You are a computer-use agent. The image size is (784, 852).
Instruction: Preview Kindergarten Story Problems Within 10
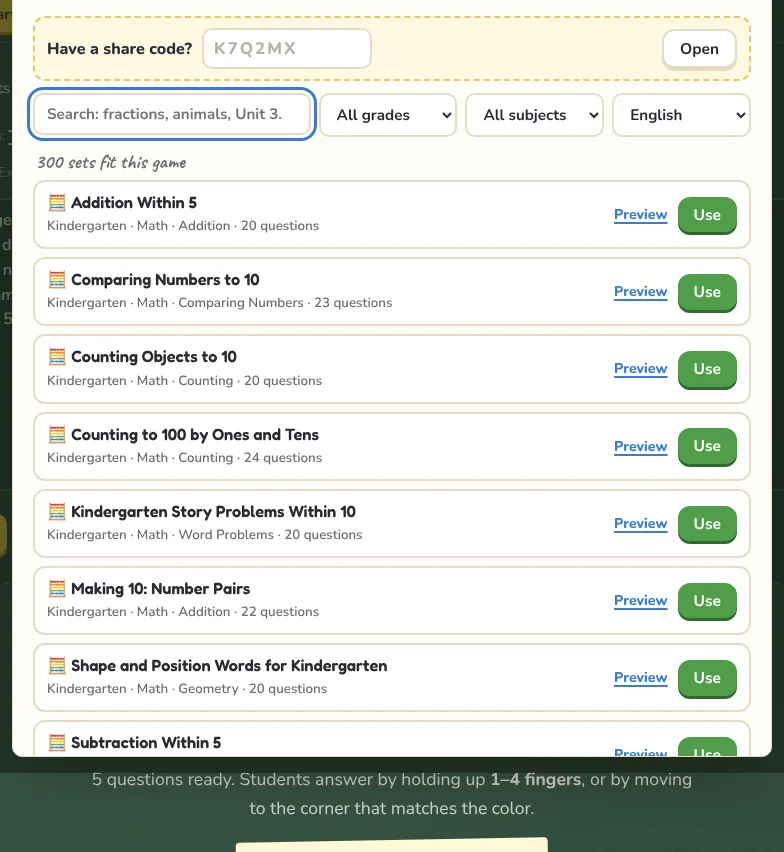[x=641, y=524]
